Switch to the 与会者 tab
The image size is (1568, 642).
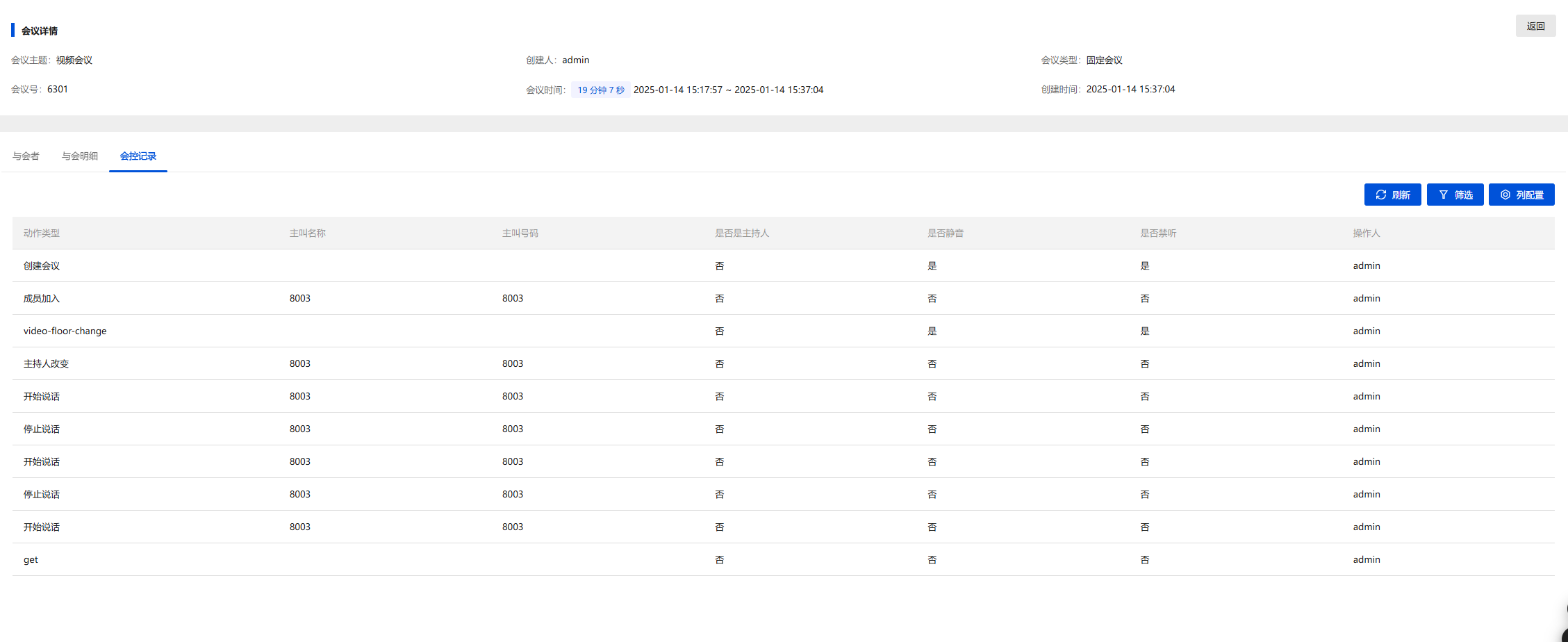click(26, 156)
